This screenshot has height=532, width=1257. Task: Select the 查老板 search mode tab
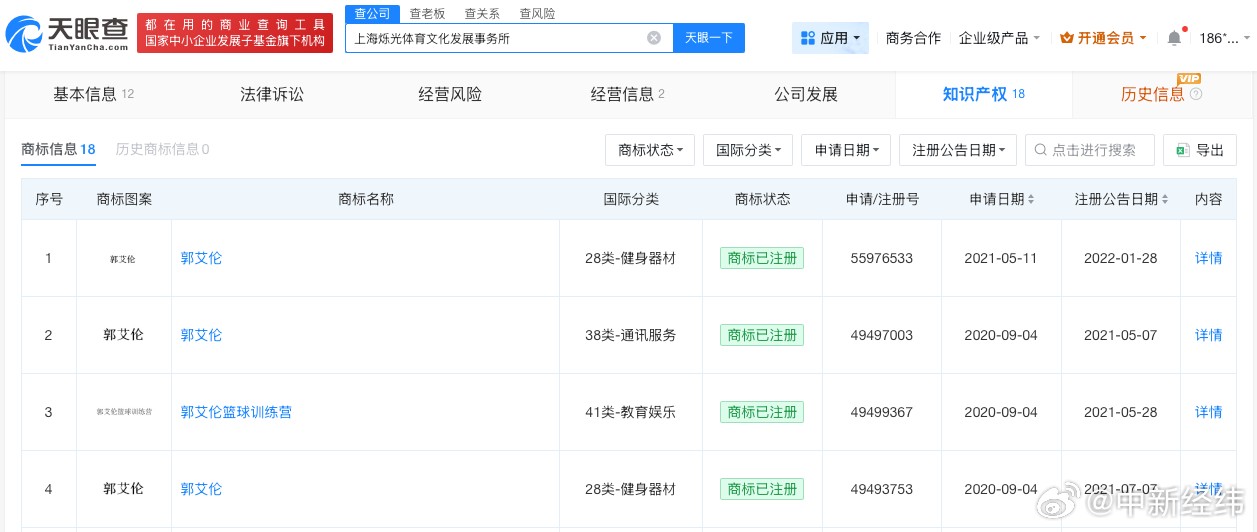427,14
